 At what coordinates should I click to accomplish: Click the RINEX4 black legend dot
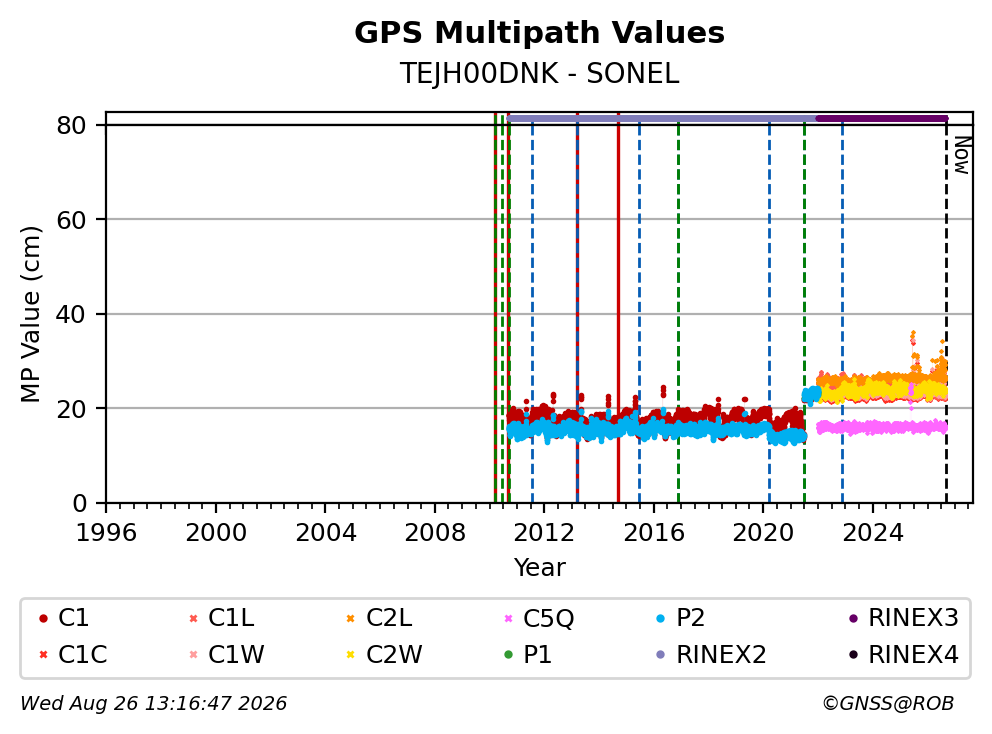pos(853,655)
